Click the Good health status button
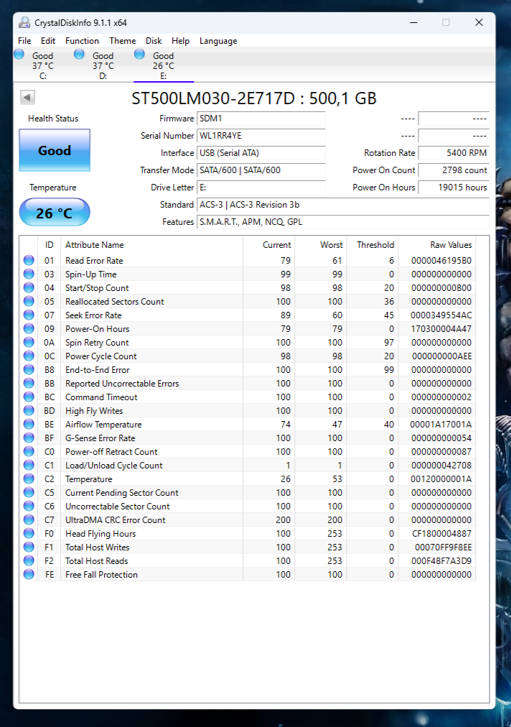This screenshot has height=727, width=511. pyautogui.click(x=55, y=150)
